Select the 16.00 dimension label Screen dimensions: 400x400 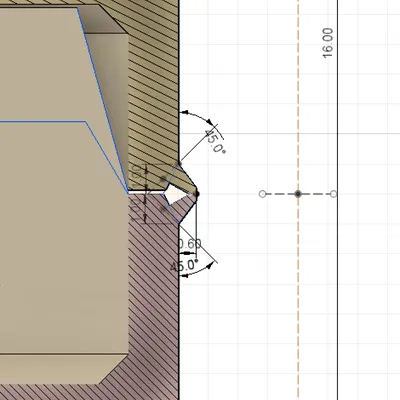pos(328,43)
